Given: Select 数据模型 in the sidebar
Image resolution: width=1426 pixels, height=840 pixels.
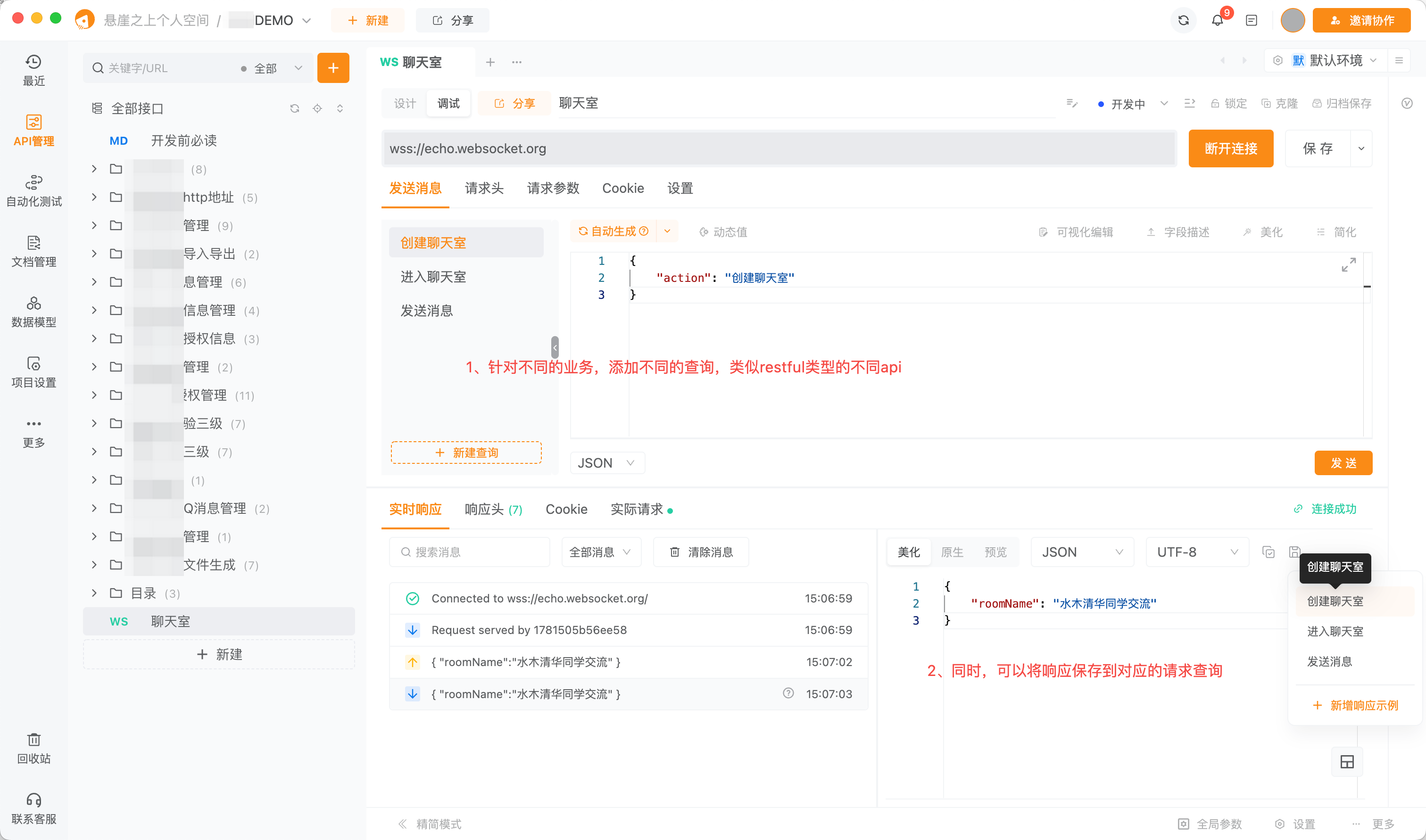Looking at the screenshot, I should pos(33,311).
